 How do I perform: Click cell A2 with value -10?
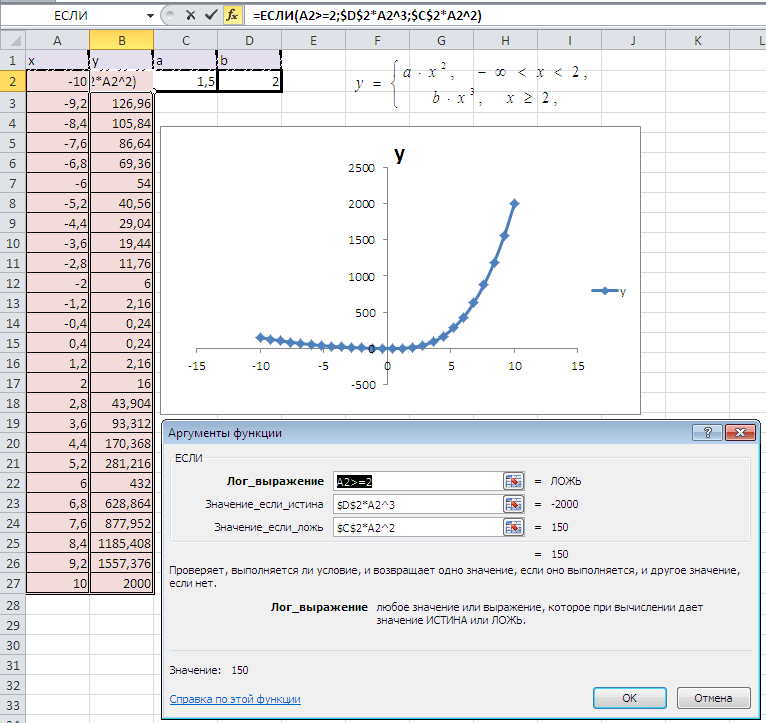[58, 81]
